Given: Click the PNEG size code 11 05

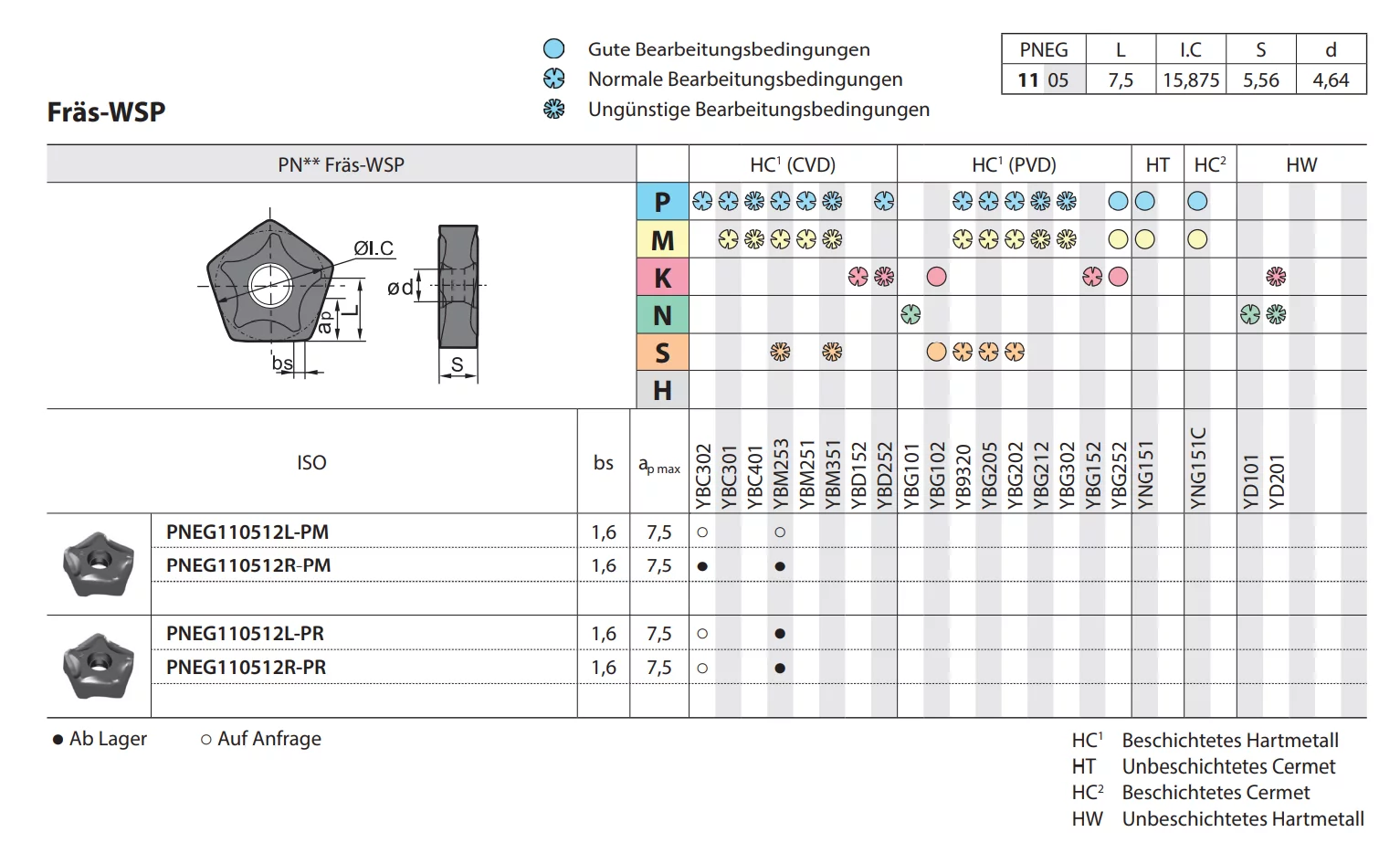Looking at the screenshot, I should tap(1043, 80).
